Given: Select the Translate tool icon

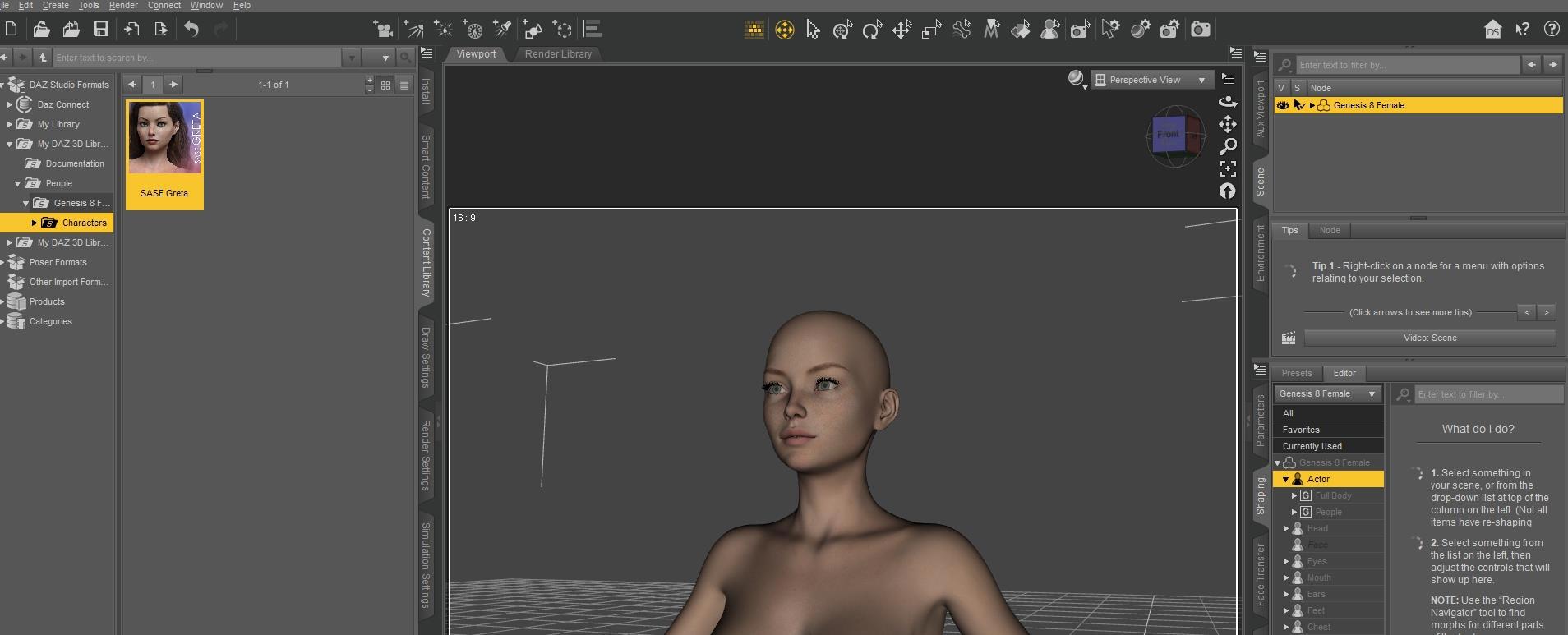Looking at the screenshot, I should coord(902,30).
